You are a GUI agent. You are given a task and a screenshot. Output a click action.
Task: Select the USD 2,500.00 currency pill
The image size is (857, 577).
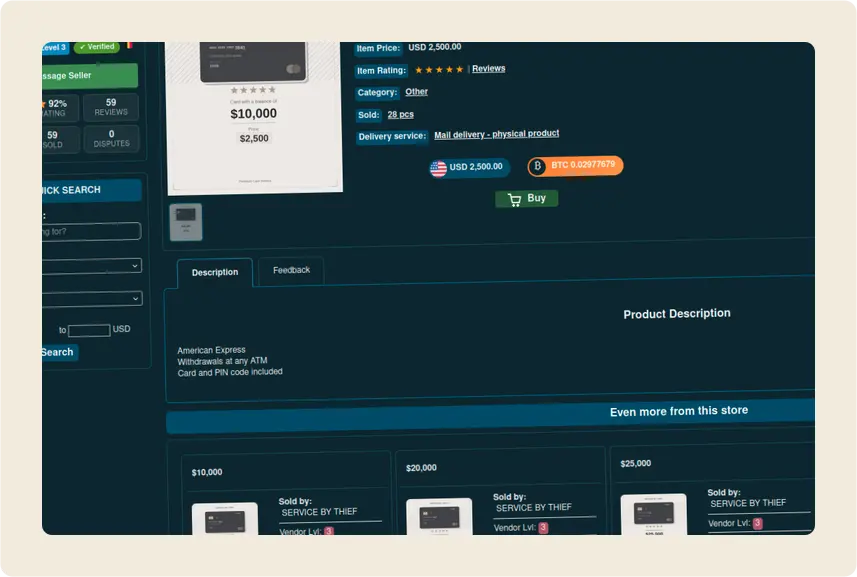point(469,167)
